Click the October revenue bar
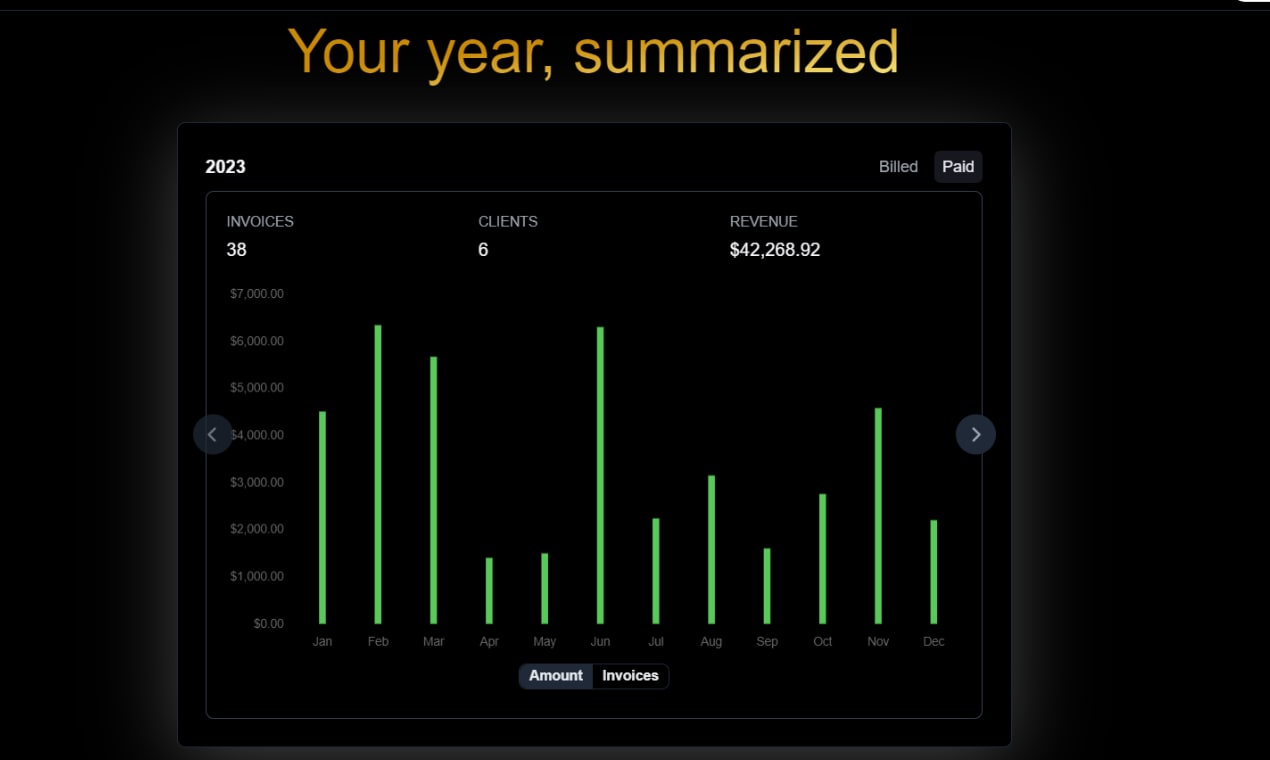This screenshot has height=760, width=1270. click(822, 559)
